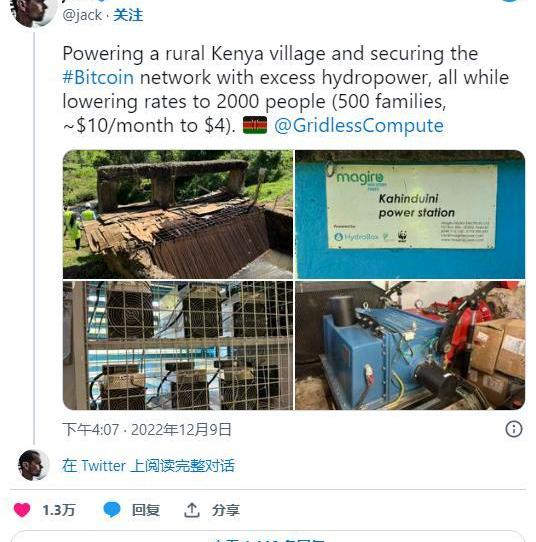536x542 pixels.
Task: Click the @jack handle
Action: coord(82,15)
